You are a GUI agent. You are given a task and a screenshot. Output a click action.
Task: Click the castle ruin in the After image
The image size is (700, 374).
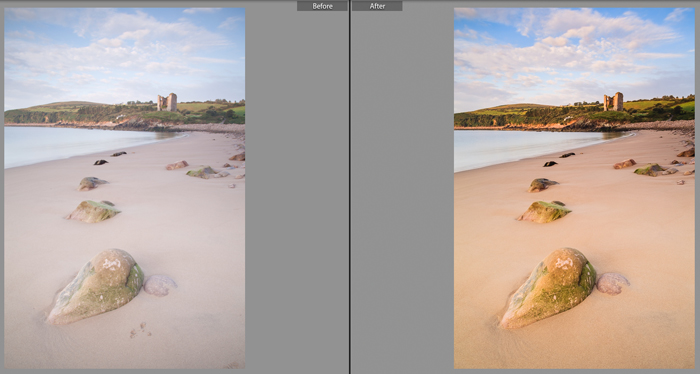click(613, 102)
